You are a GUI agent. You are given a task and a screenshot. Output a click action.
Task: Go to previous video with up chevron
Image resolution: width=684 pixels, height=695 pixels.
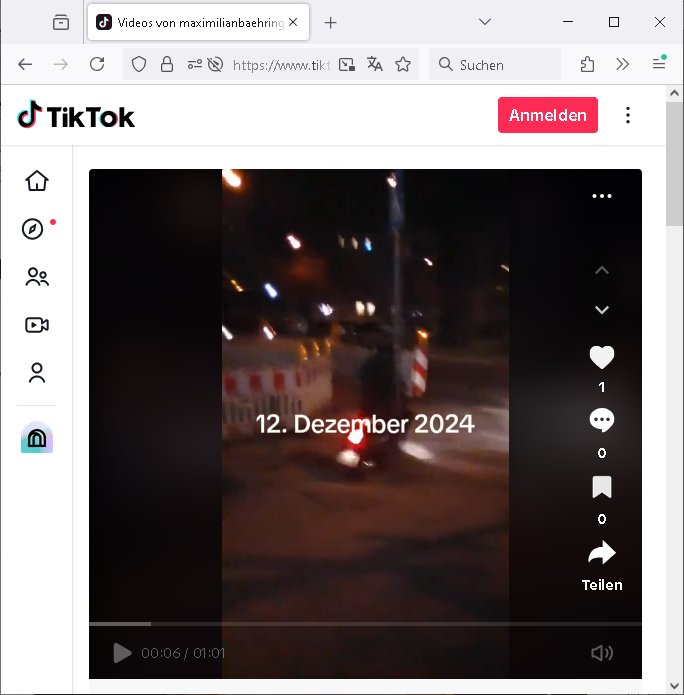click(602, 270)
